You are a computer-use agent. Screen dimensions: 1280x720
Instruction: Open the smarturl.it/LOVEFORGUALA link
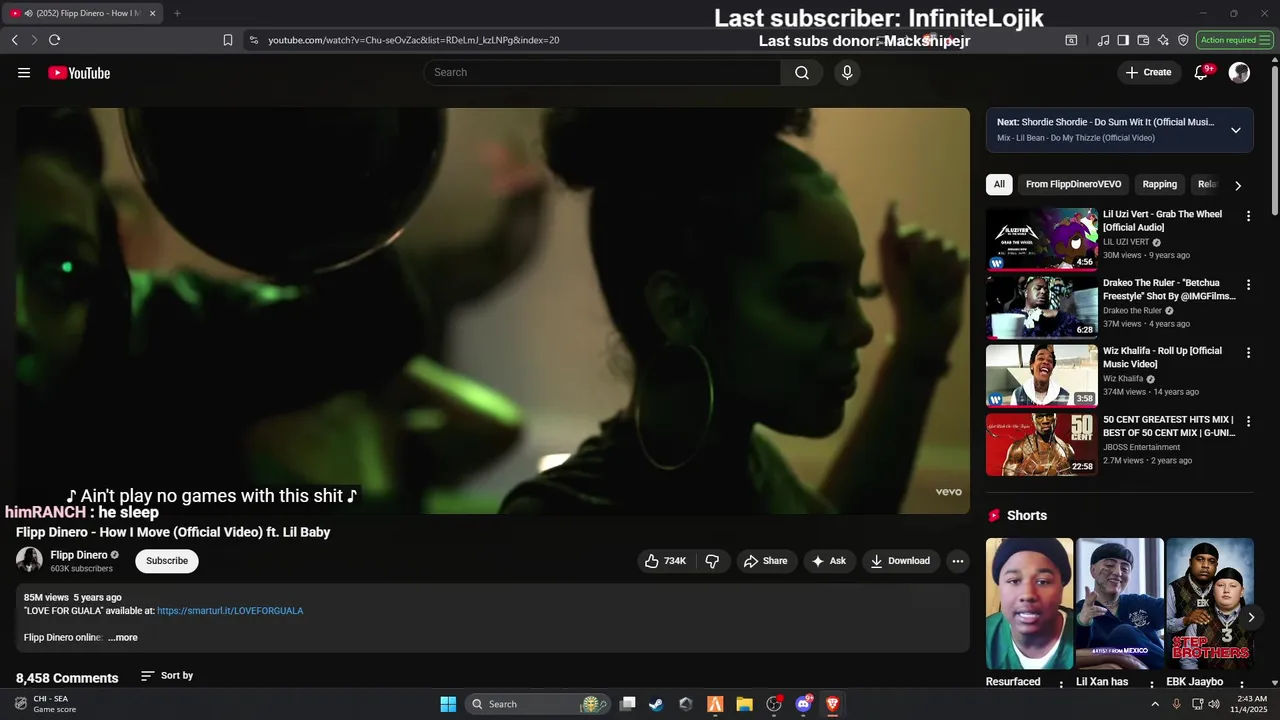tap(230, 611)
